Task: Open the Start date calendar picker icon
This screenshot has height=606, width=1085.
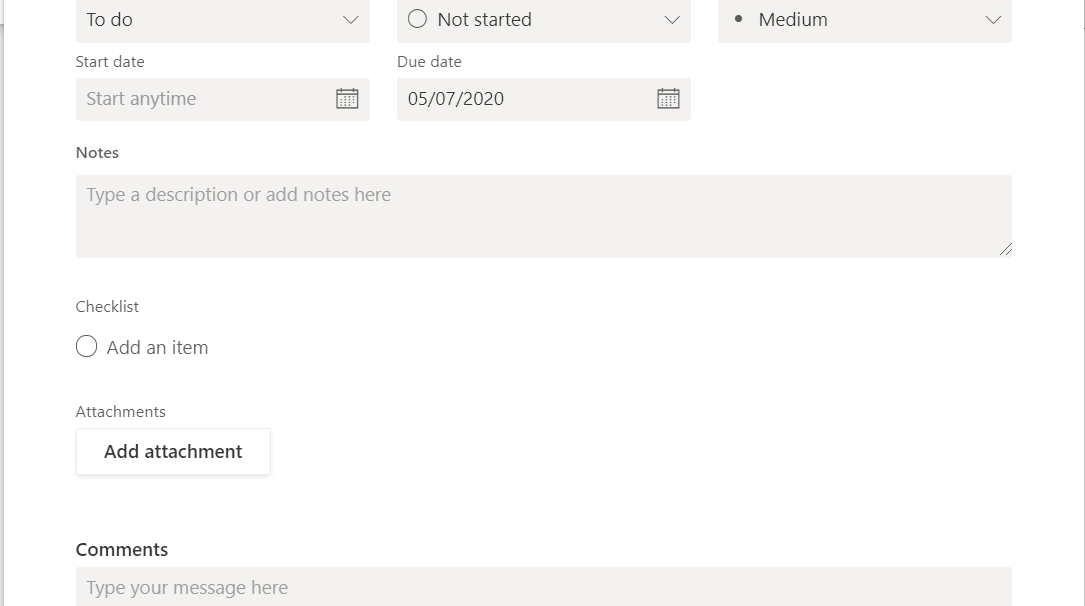Action: coord(347,99)
